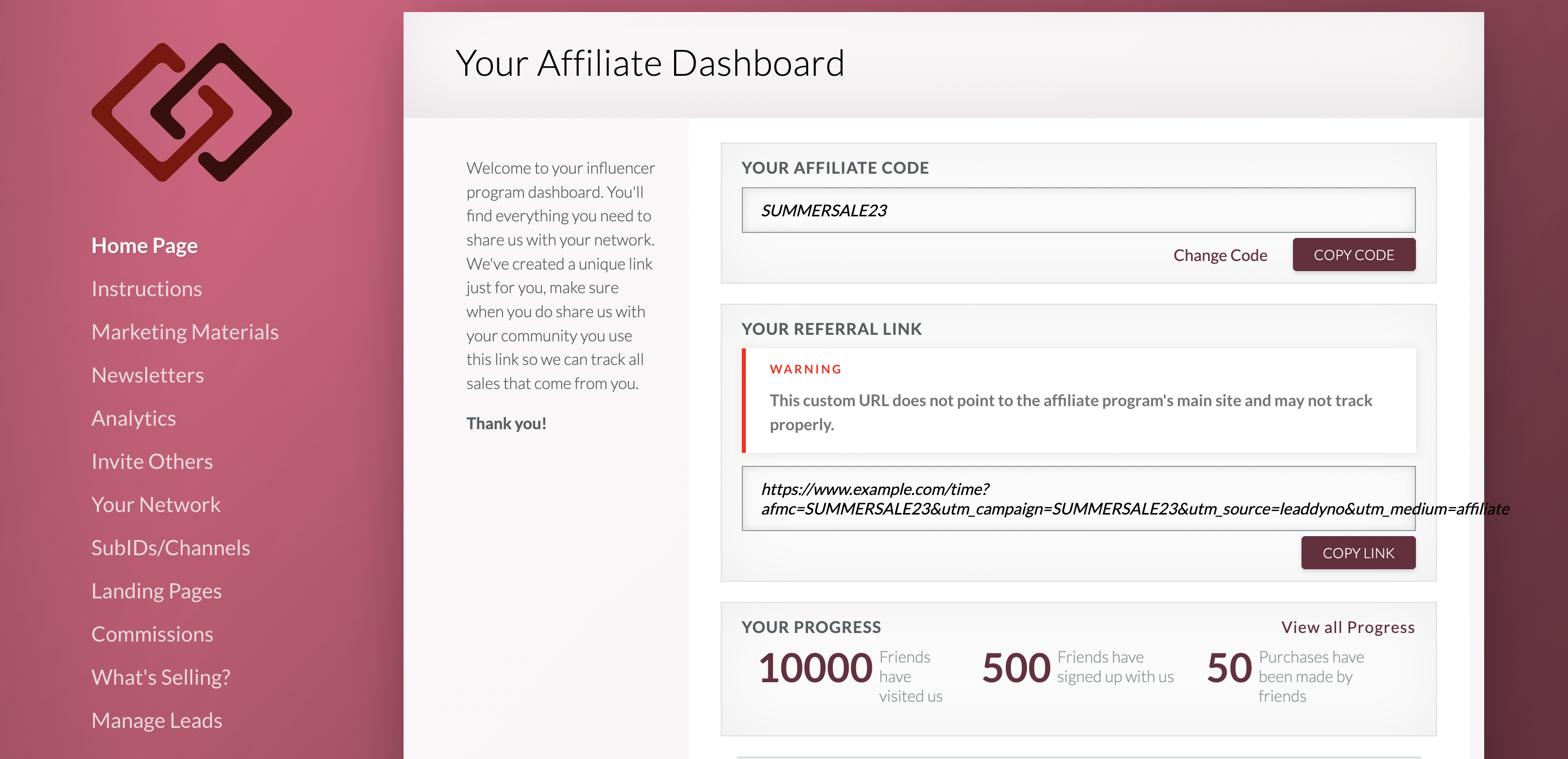Navigate to SubIDs/Channels sidebar item
The image size is (1568, 759).
point(170,547)
